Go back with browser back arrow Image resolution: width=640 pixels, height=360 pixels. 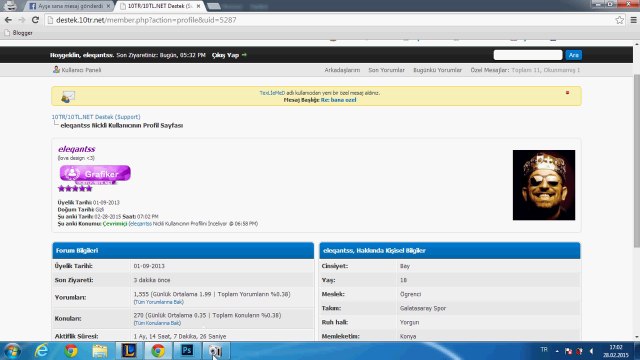coord(8,20)
